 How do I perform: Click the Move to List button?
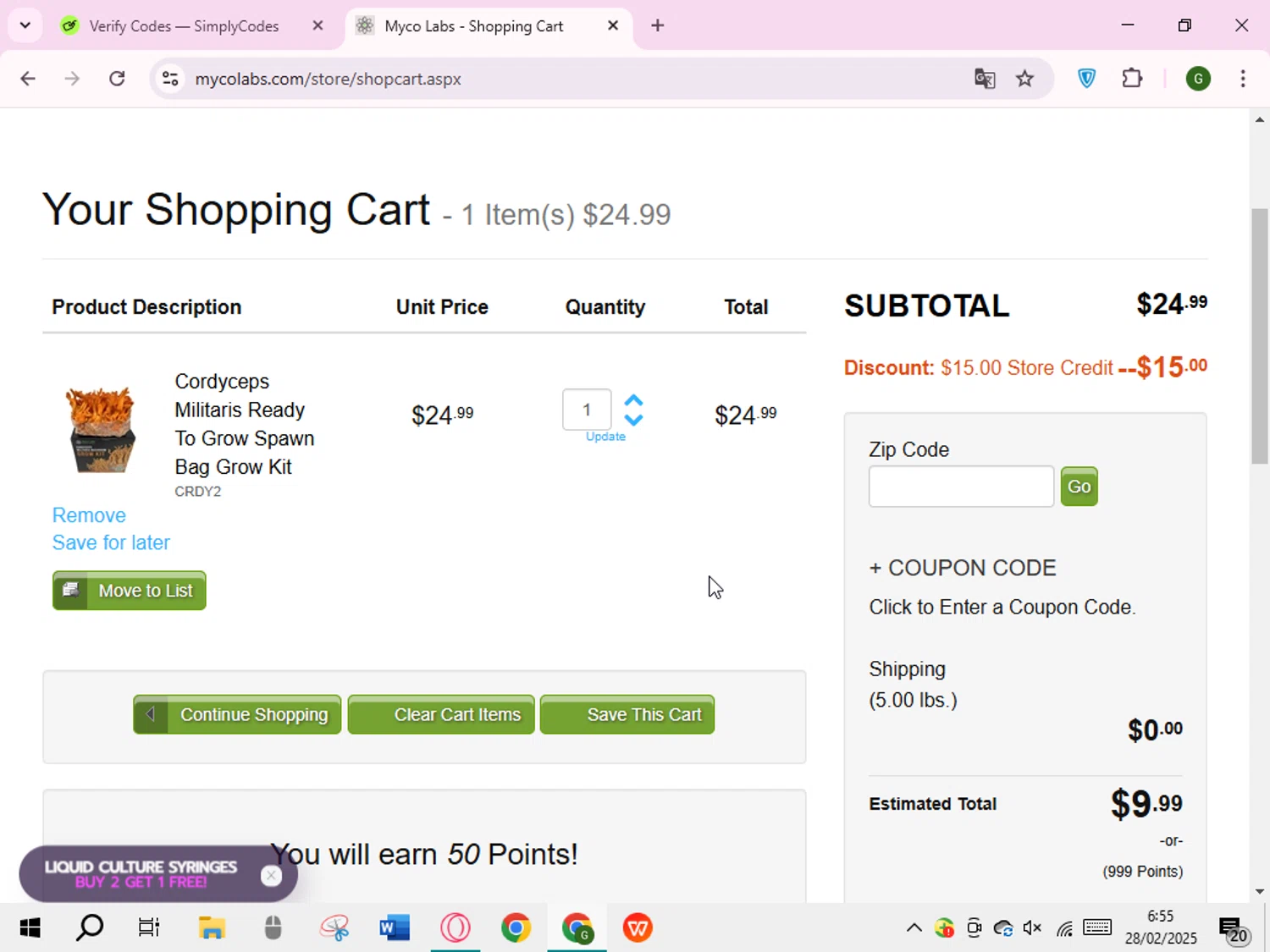click(130, 591)
